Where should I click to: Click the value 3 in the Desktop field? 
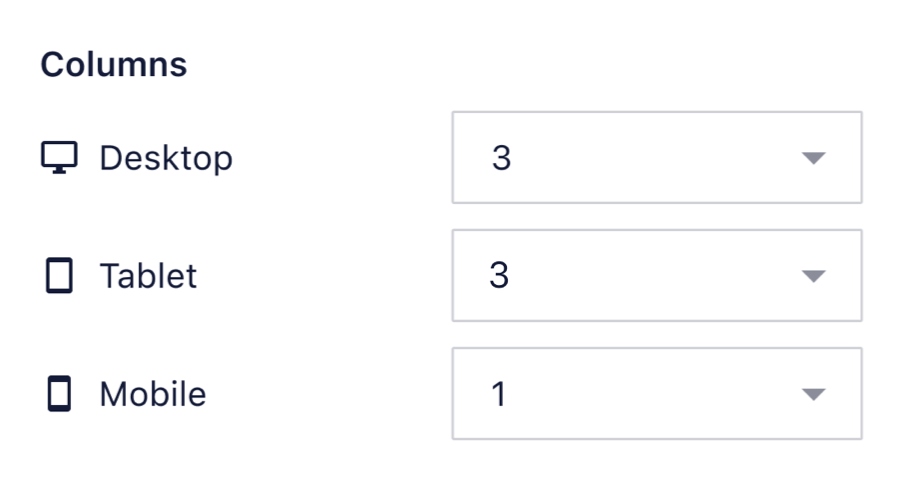(501, 158)
